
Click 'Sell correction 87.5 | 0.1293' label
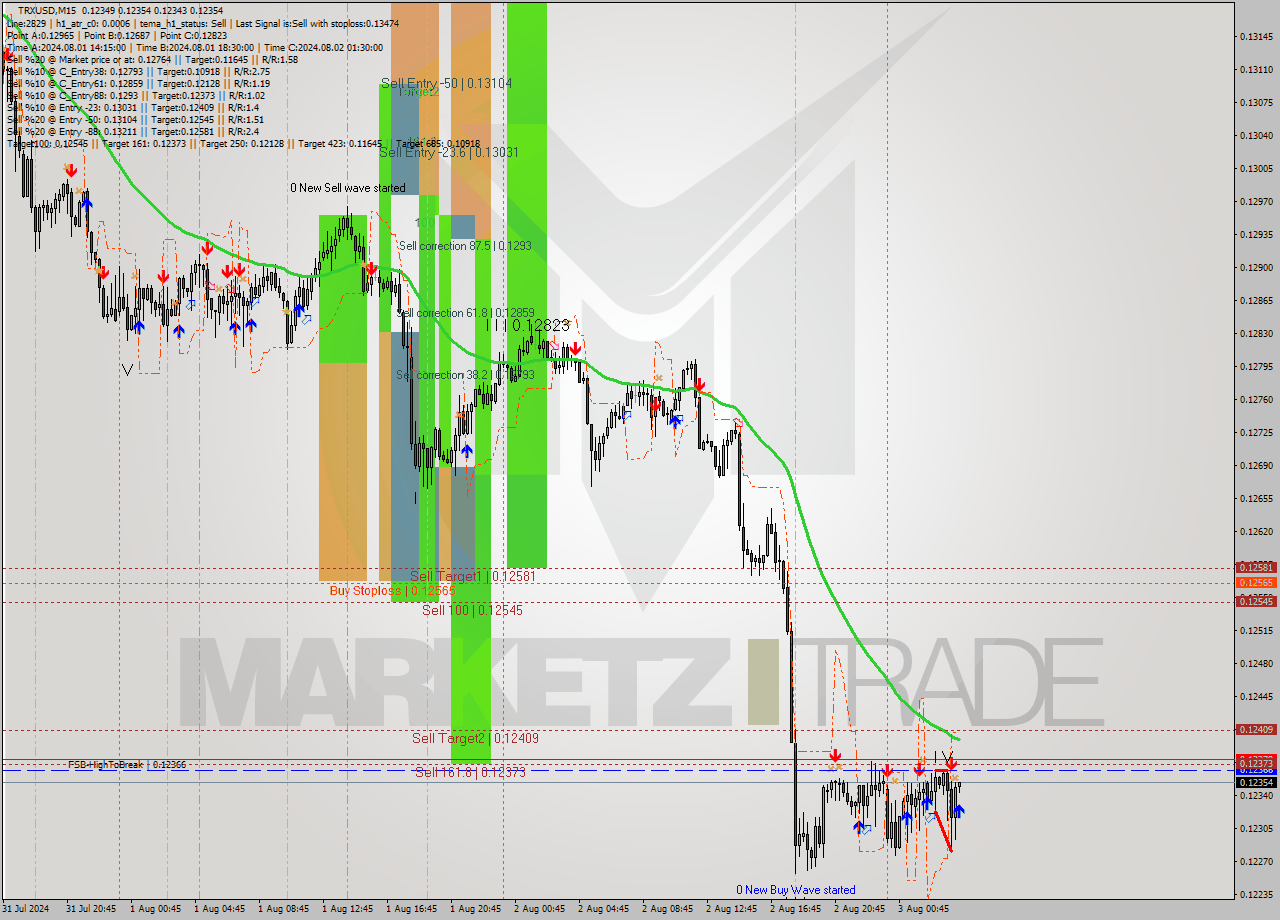point(465,246)
